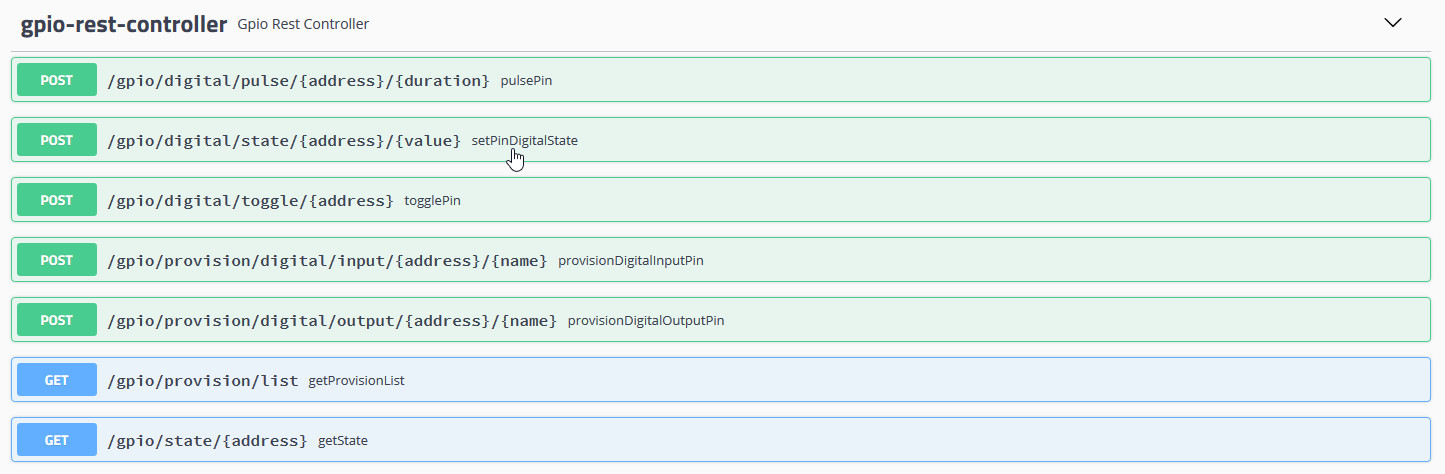Expand the /gpio/digital/pulse/{address}/{duration} path
Image resolution: width=1445 pixels, height=474 pixels.
[298, 80]
